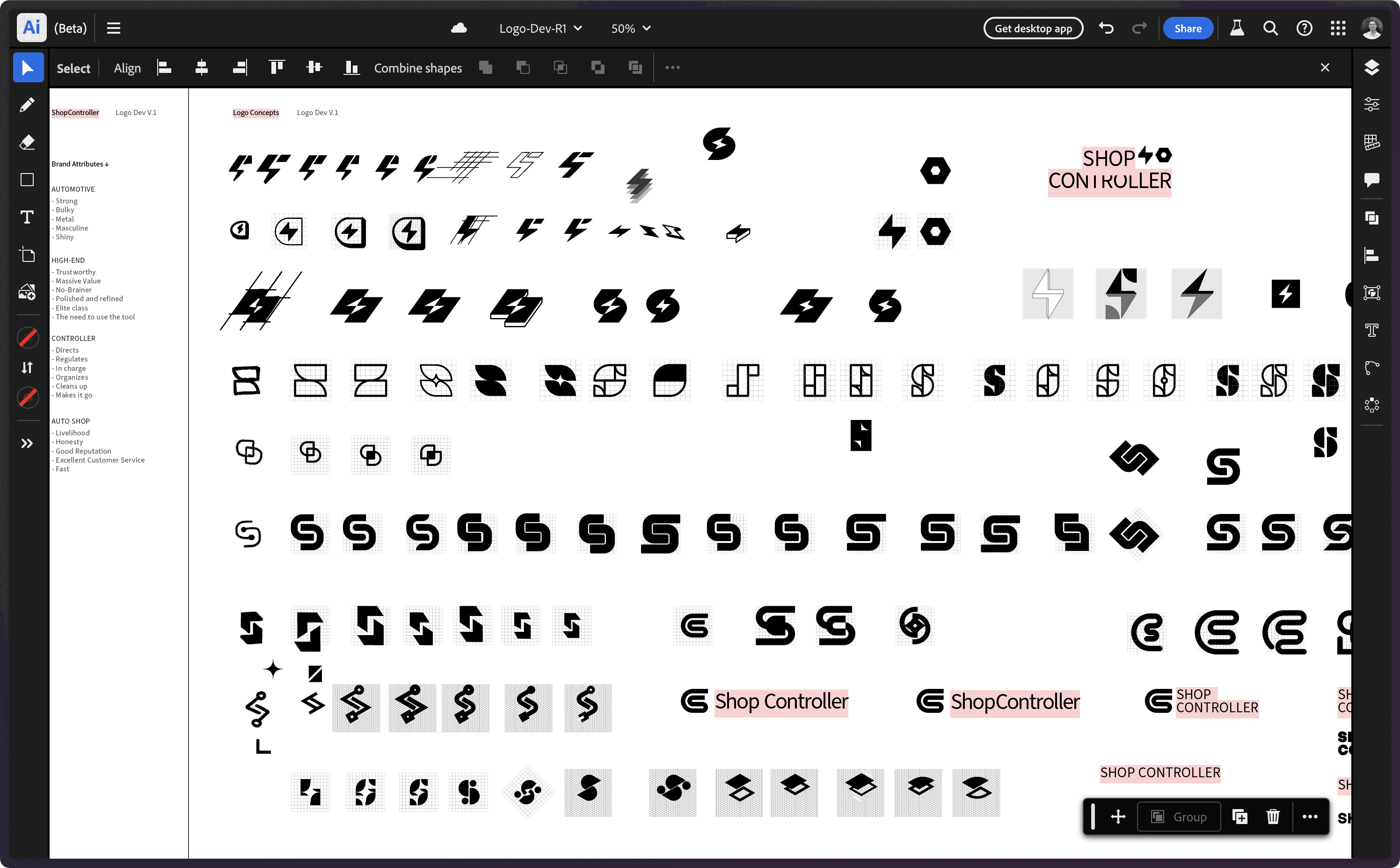
Task: Open the rulers and grid panel
Action: pos(1372,142)
